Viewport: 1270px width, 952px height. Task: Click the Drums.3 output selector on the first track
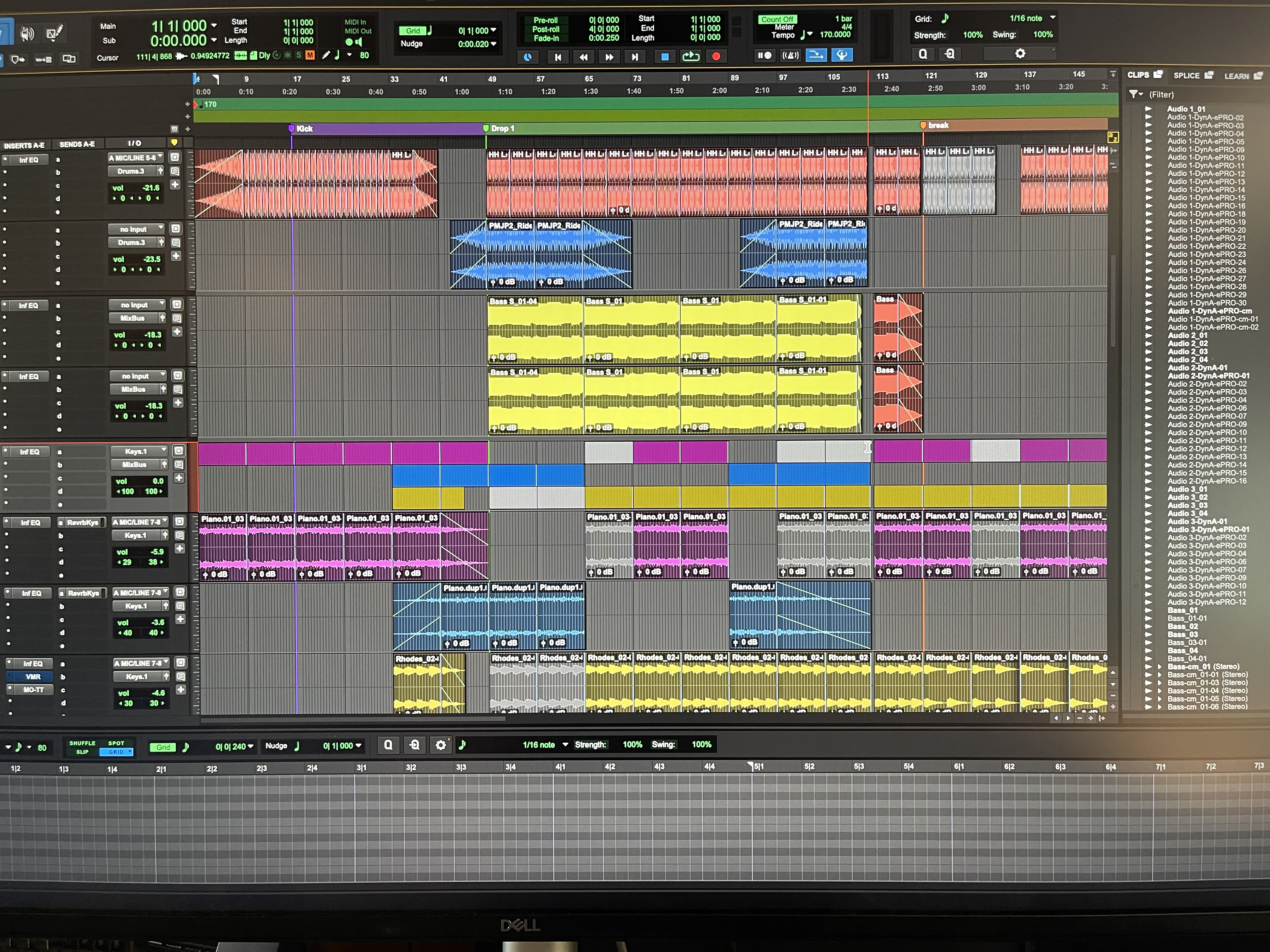[x=131, y=171]
